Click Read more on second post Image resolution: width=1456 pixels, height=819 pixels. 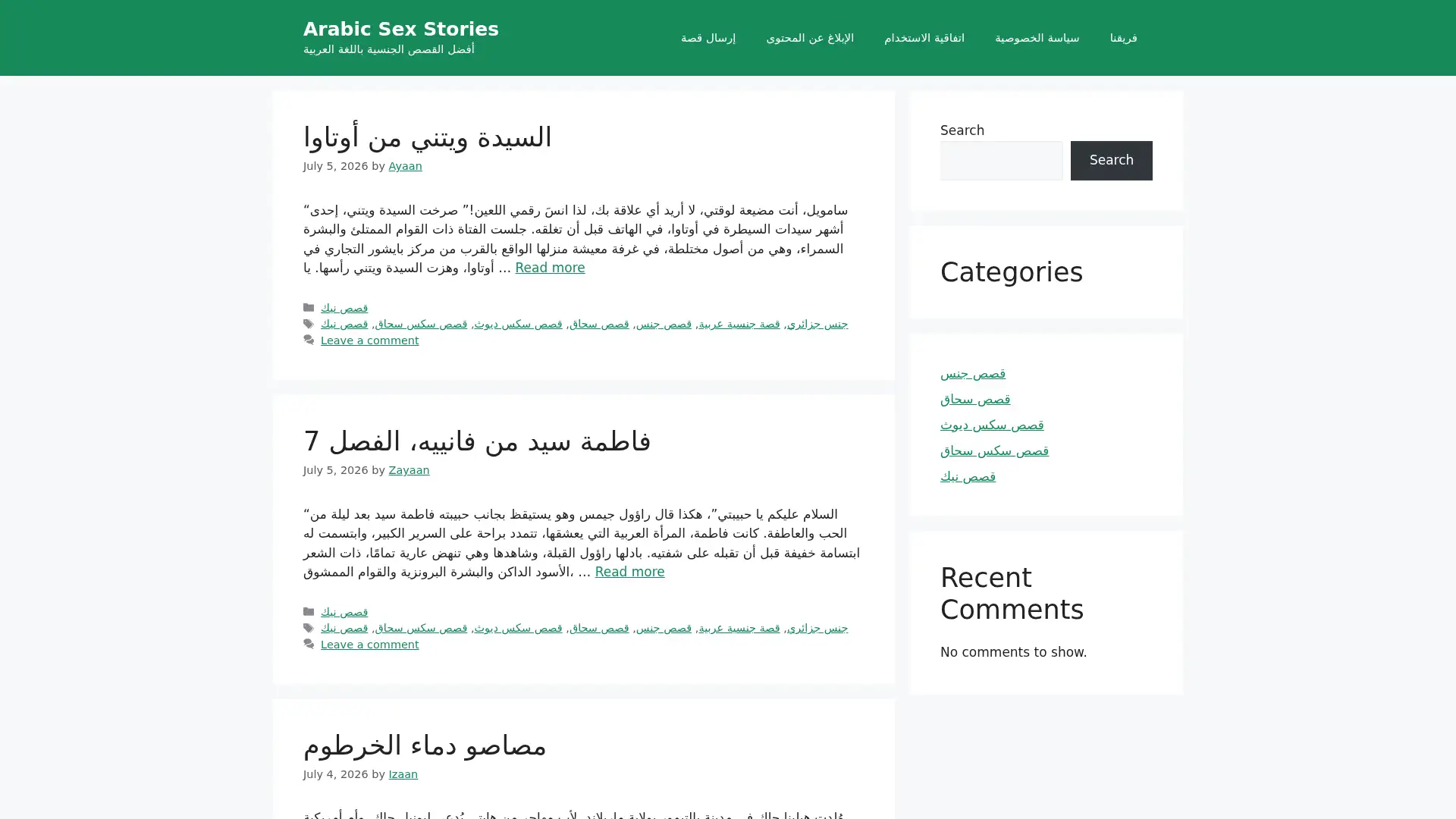click(x=629, y=572)
